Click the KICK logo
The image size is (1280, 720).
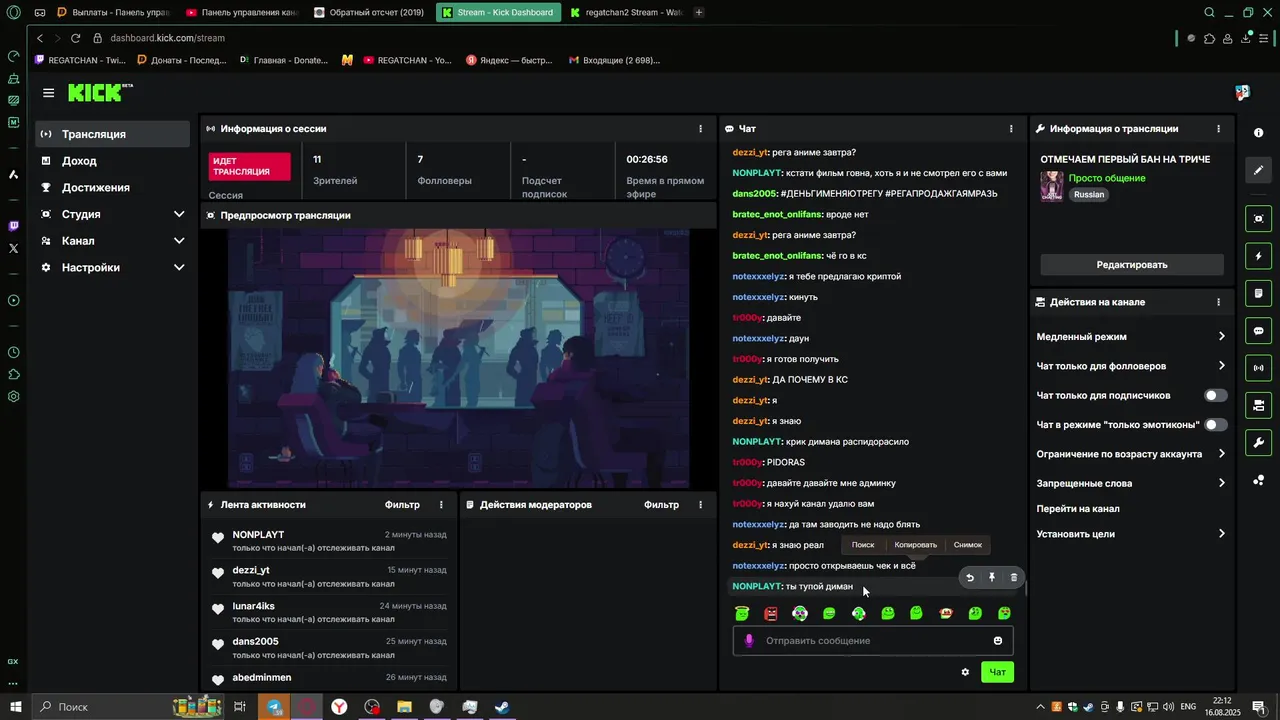pos(99,92)
